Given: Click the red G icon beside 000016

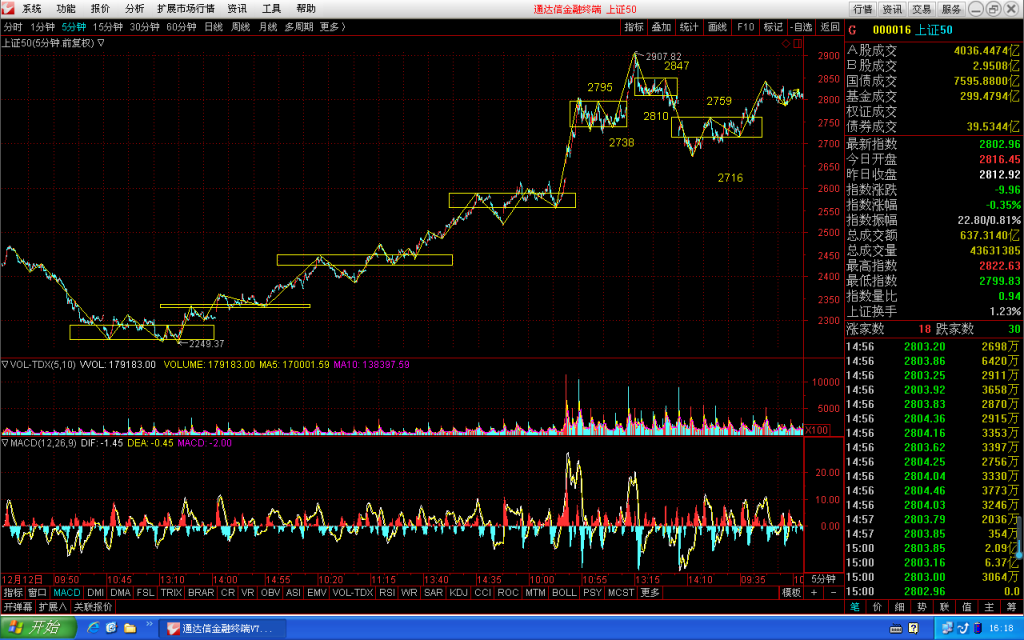Looking at the screenshot, I should click(852, 30).
